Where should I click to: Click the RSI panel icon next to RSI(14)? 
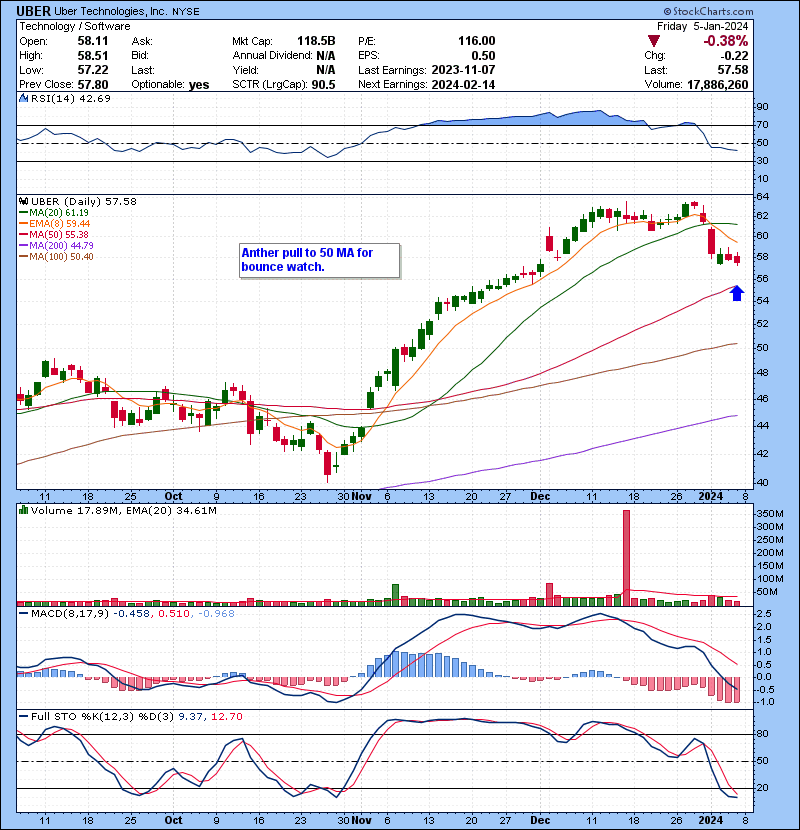pyautogui.click(x=24, y=98)
